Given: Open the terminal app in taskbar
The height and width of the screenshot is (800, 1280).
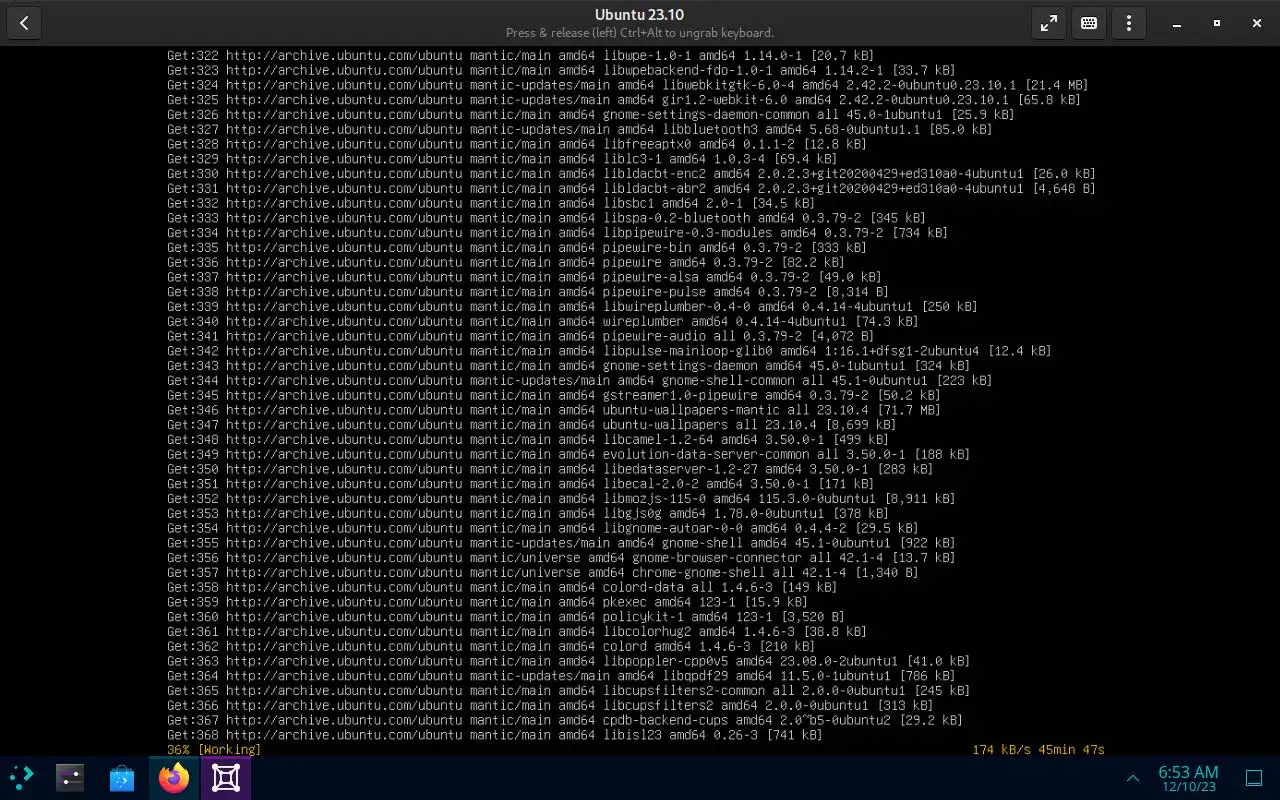Looking at the screenshot, I should coord(70,778).
